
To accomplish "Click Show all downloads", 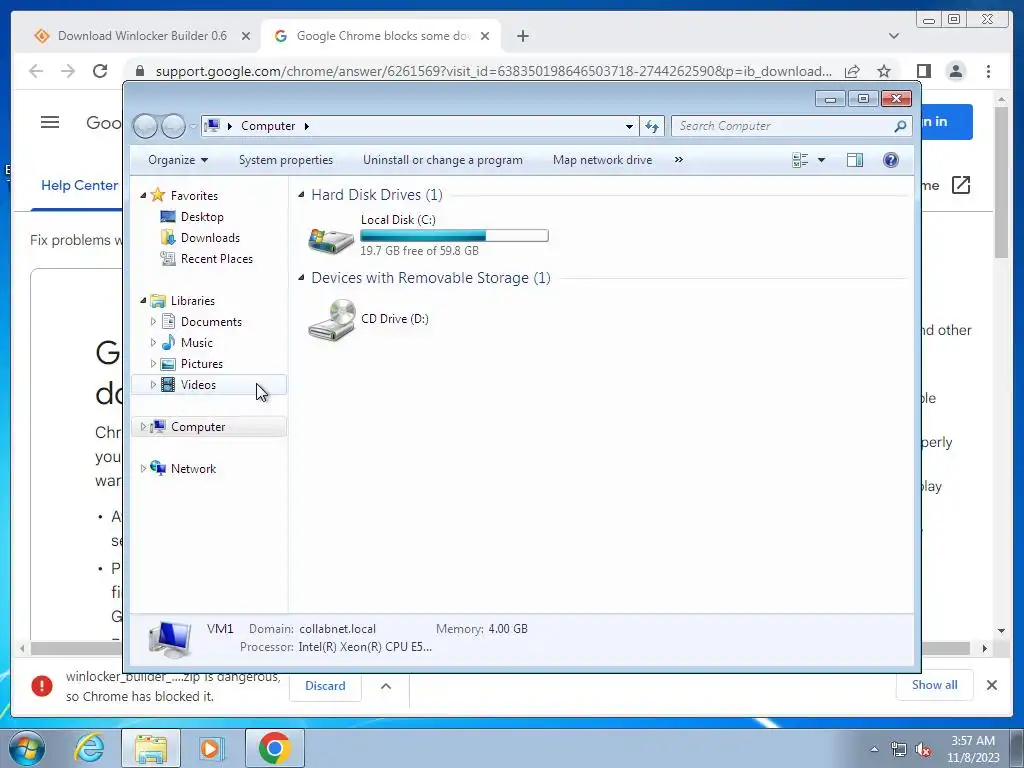I will pos(935,685).
